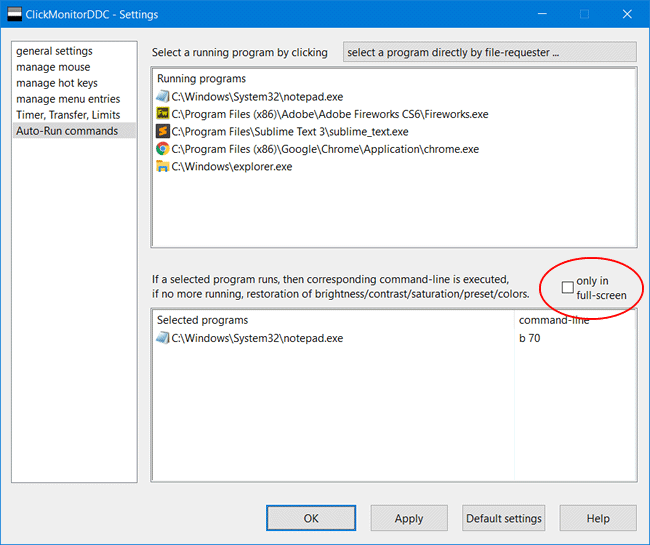Select a program directly by file-requester
The width and height of the screenshot is (650, 545).
point(489,52)
